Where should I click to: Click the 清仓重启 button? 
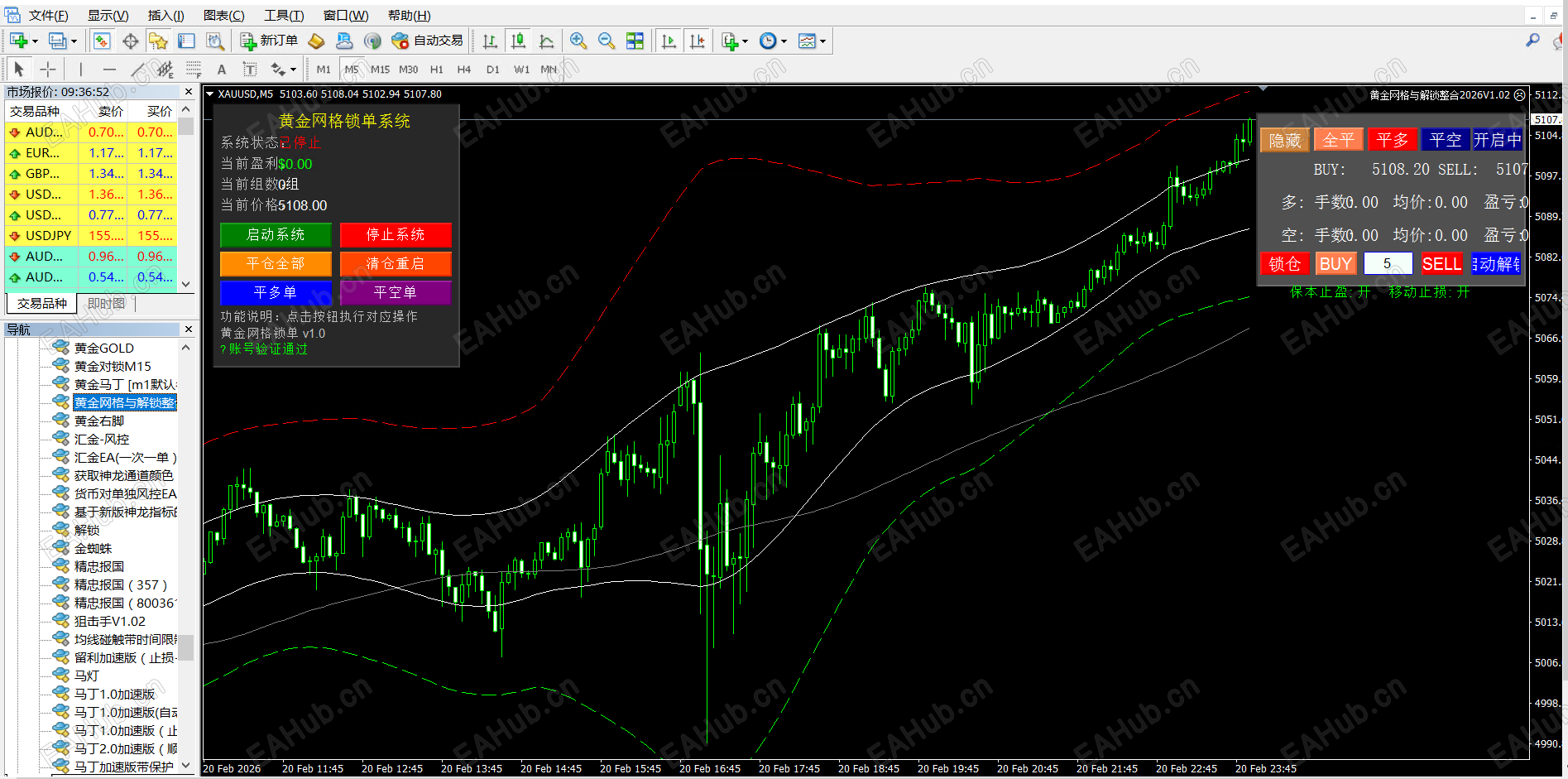(x=396, y=264)
